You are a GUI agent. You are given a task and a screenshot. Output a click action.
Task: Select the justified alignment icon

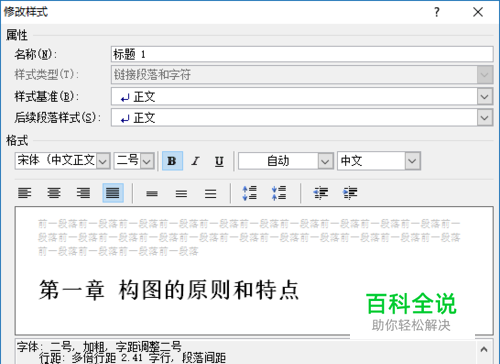pos(113,193)
